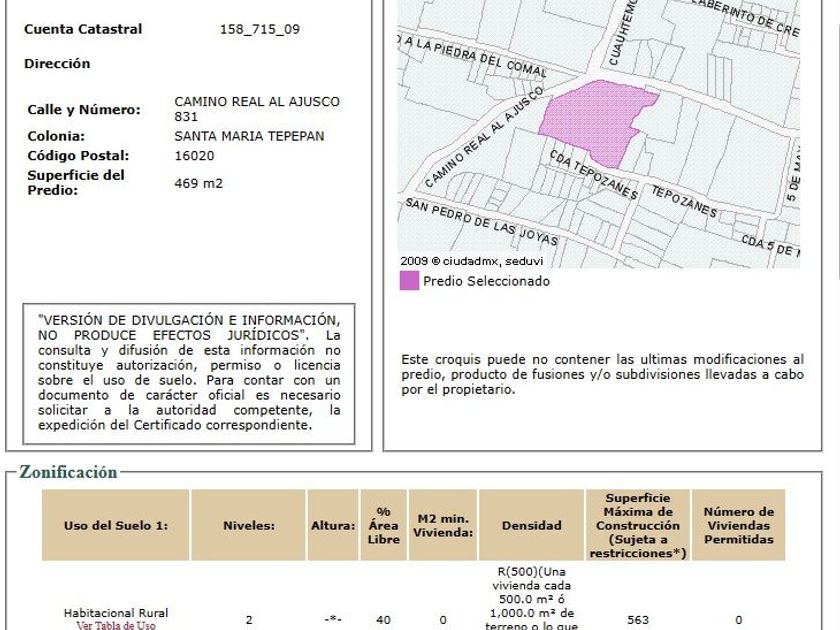Click the SAN PEDRO DE LAS JOYAS street label
Image resolution: width=840 pixels, height=630 pixels.
pyautogui.click(x=481, y=221)
